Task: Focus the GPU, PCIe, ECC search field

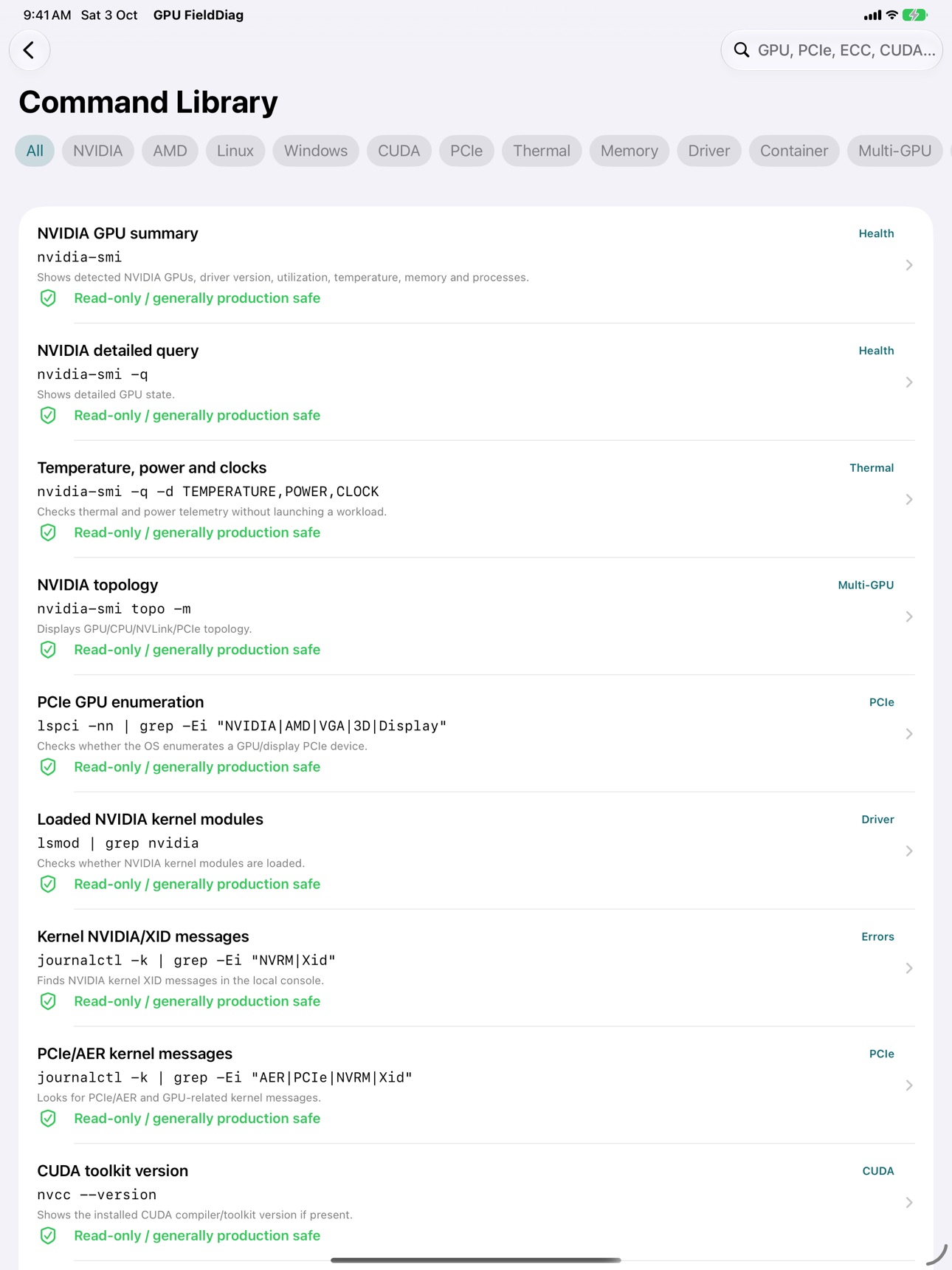Action: (832, 50)
